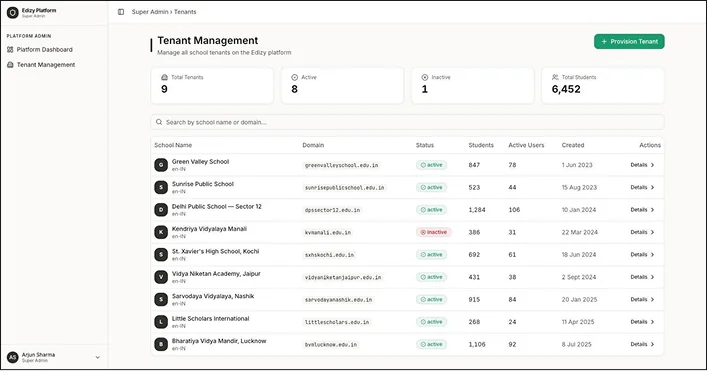The image size is (707, 371).
Task: Click the Little Scholars International avatar icon
Action: [161, 322]
